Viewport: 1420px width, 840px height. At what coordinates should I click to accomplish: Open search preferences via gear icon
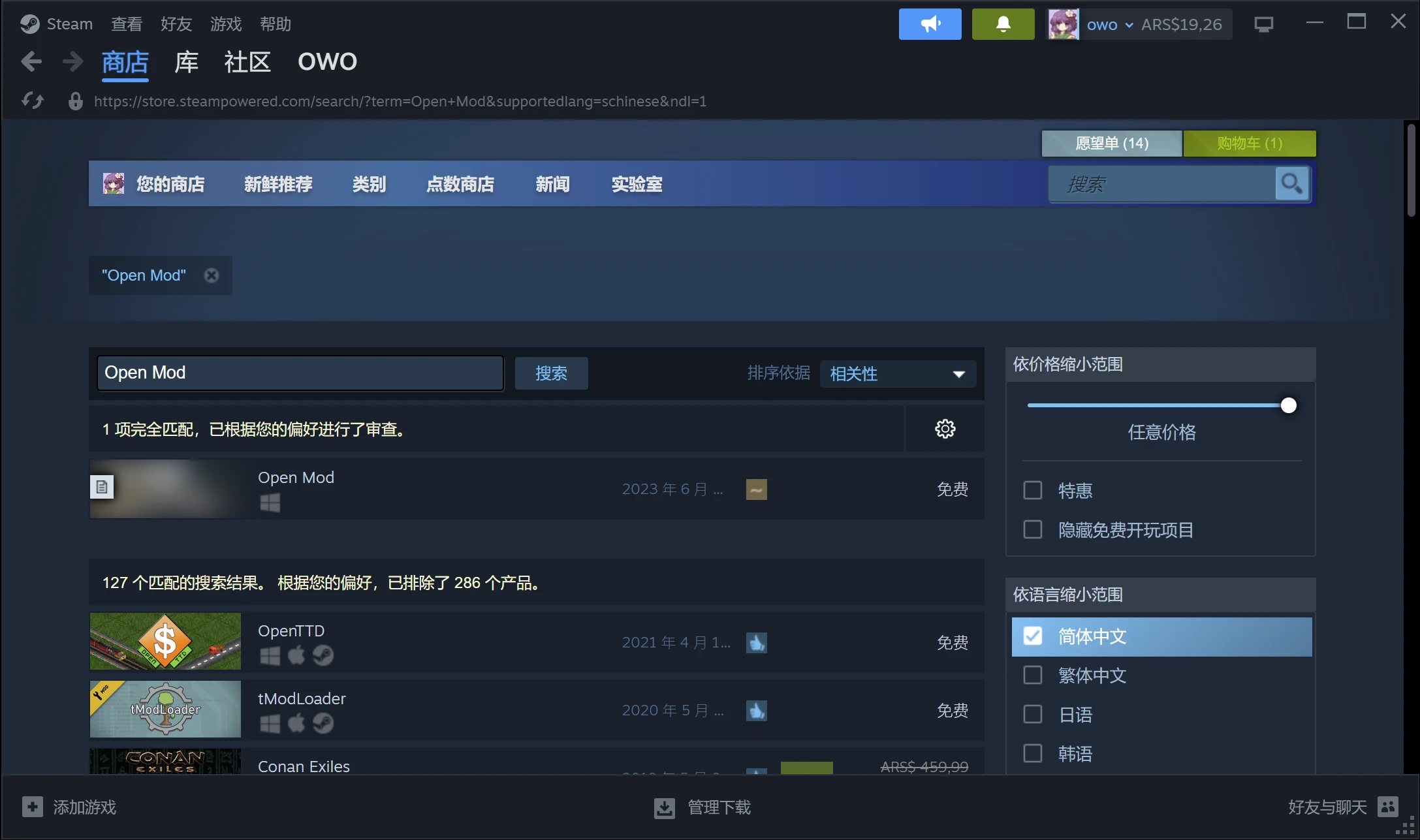tap(945, 428)
